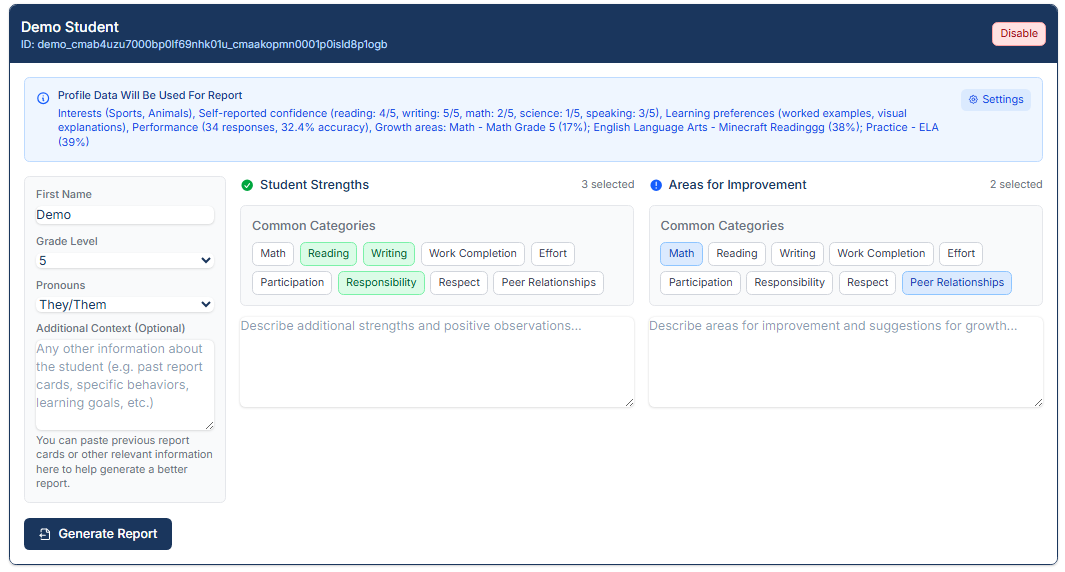Click the green checkmark beside Student Strengths
The height and width of the screenshot is (572, 1065).
247,185
